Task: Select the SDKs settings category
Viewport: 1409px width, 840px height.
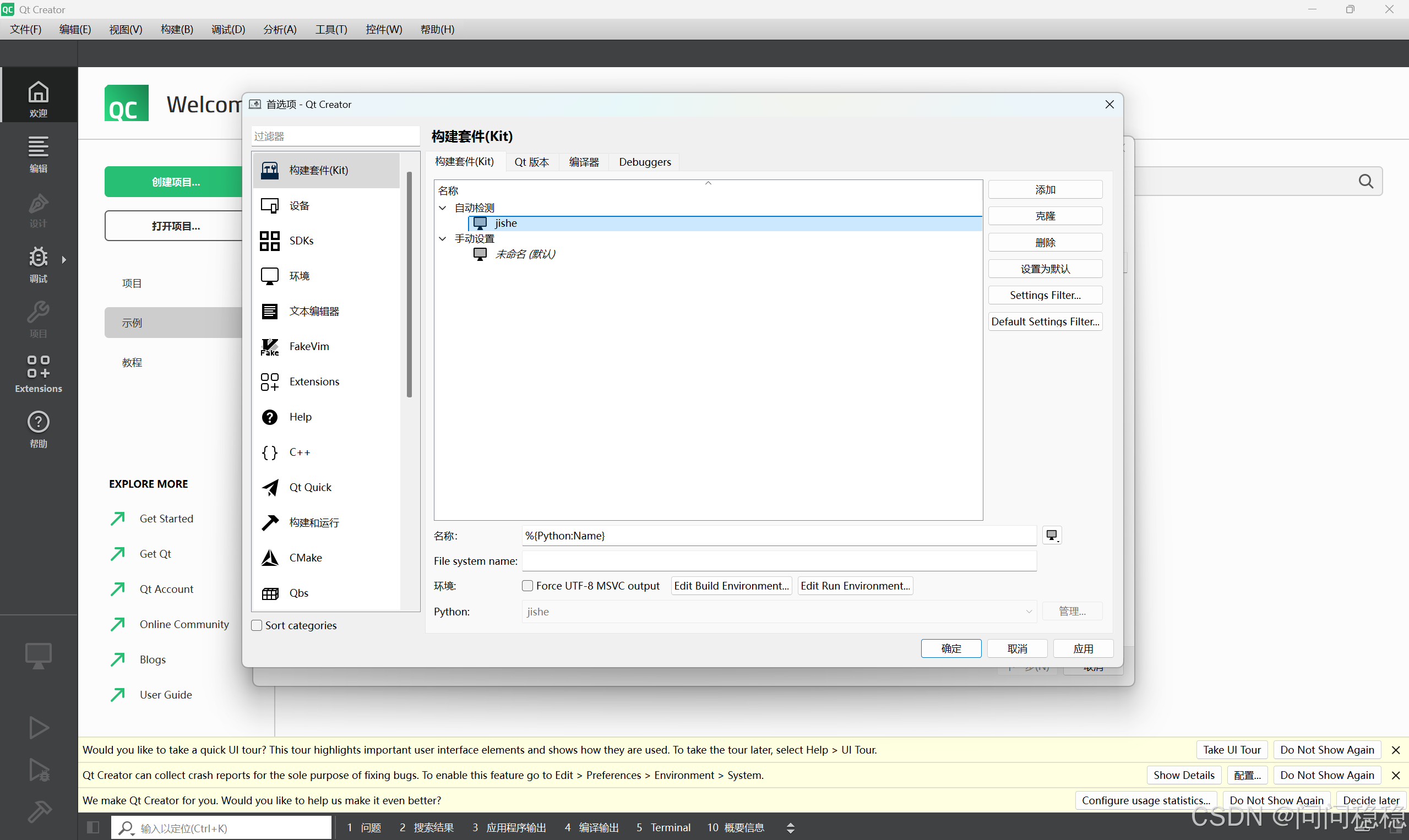Action: (x=301, y=240)
